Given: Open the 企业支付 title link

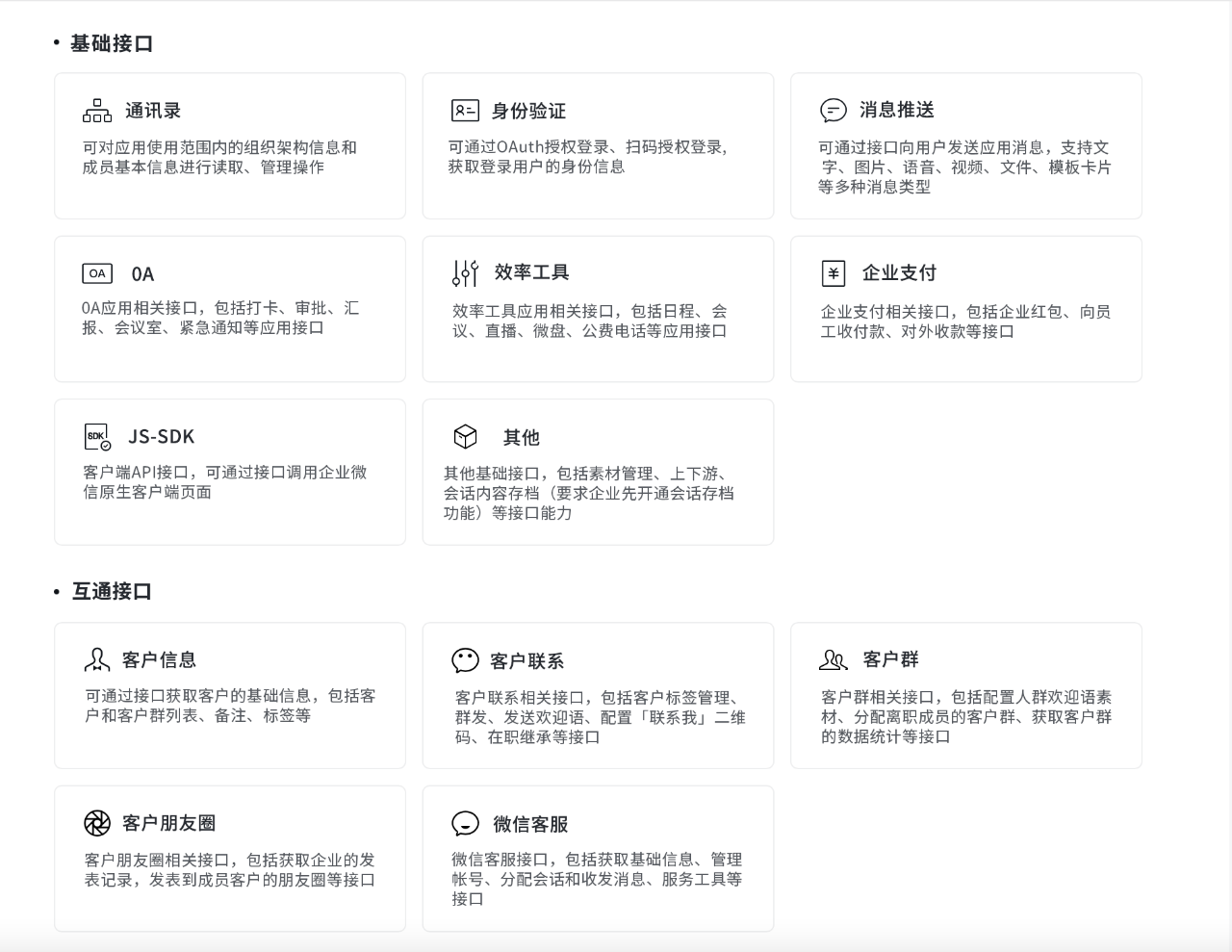Looking at the screenshot, I should click(x=899, y=273).
